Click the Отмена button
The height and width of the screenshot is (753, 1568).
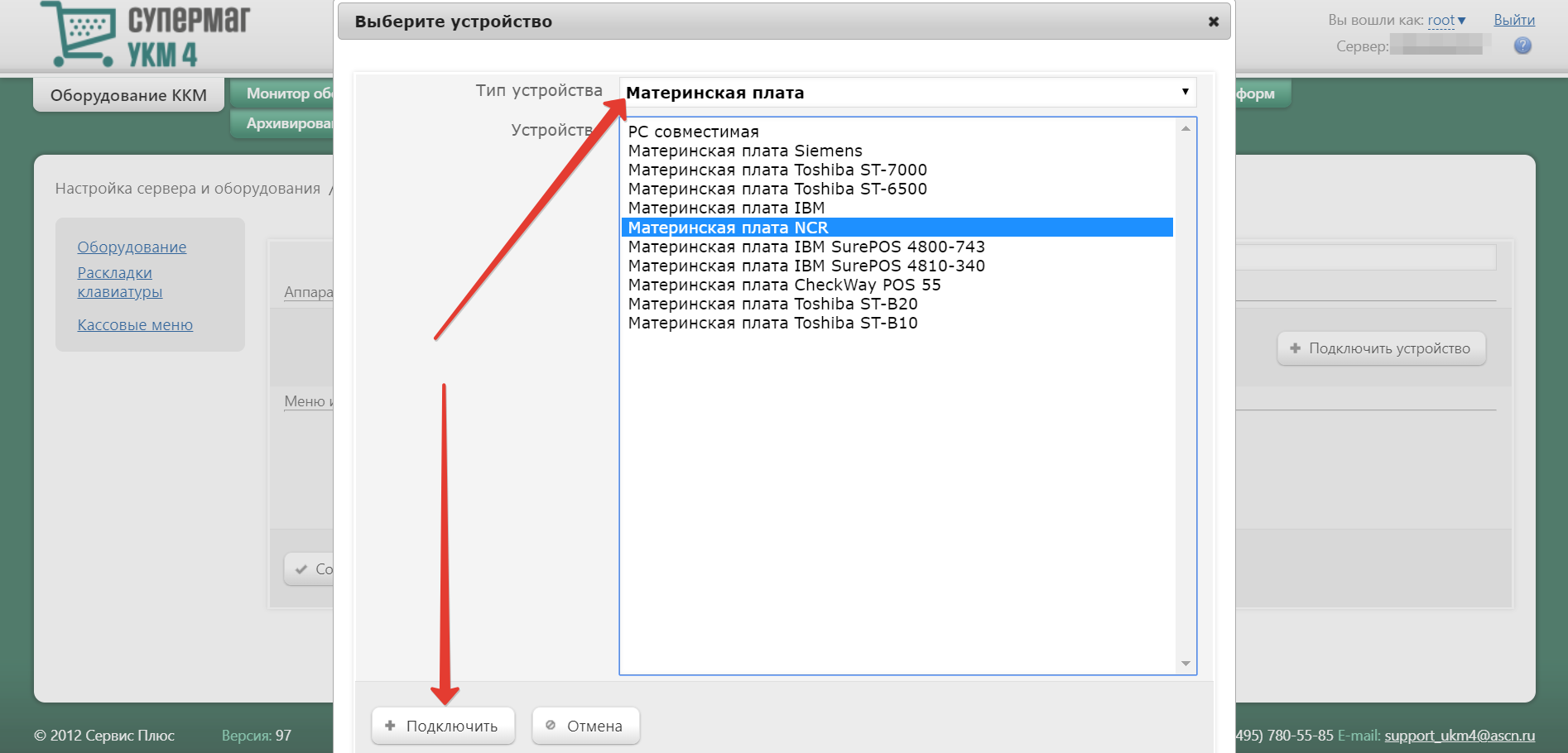(x=585, y=726)
